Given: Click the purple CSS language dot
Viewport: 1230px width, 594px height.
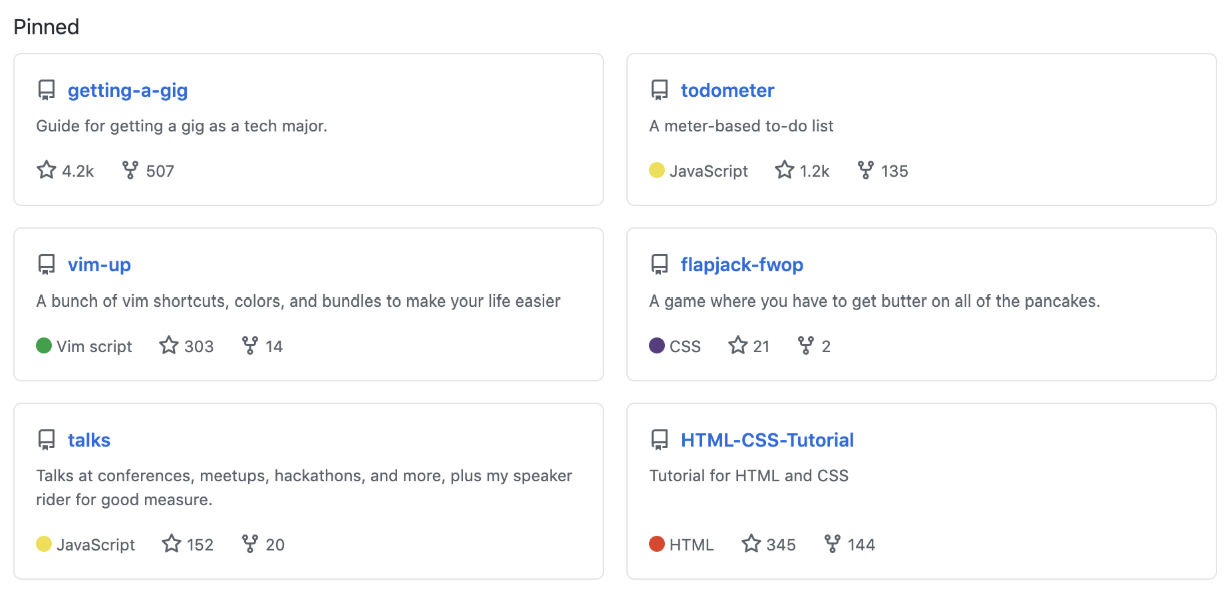Looking at the screenshot, I should click(657, 345).
